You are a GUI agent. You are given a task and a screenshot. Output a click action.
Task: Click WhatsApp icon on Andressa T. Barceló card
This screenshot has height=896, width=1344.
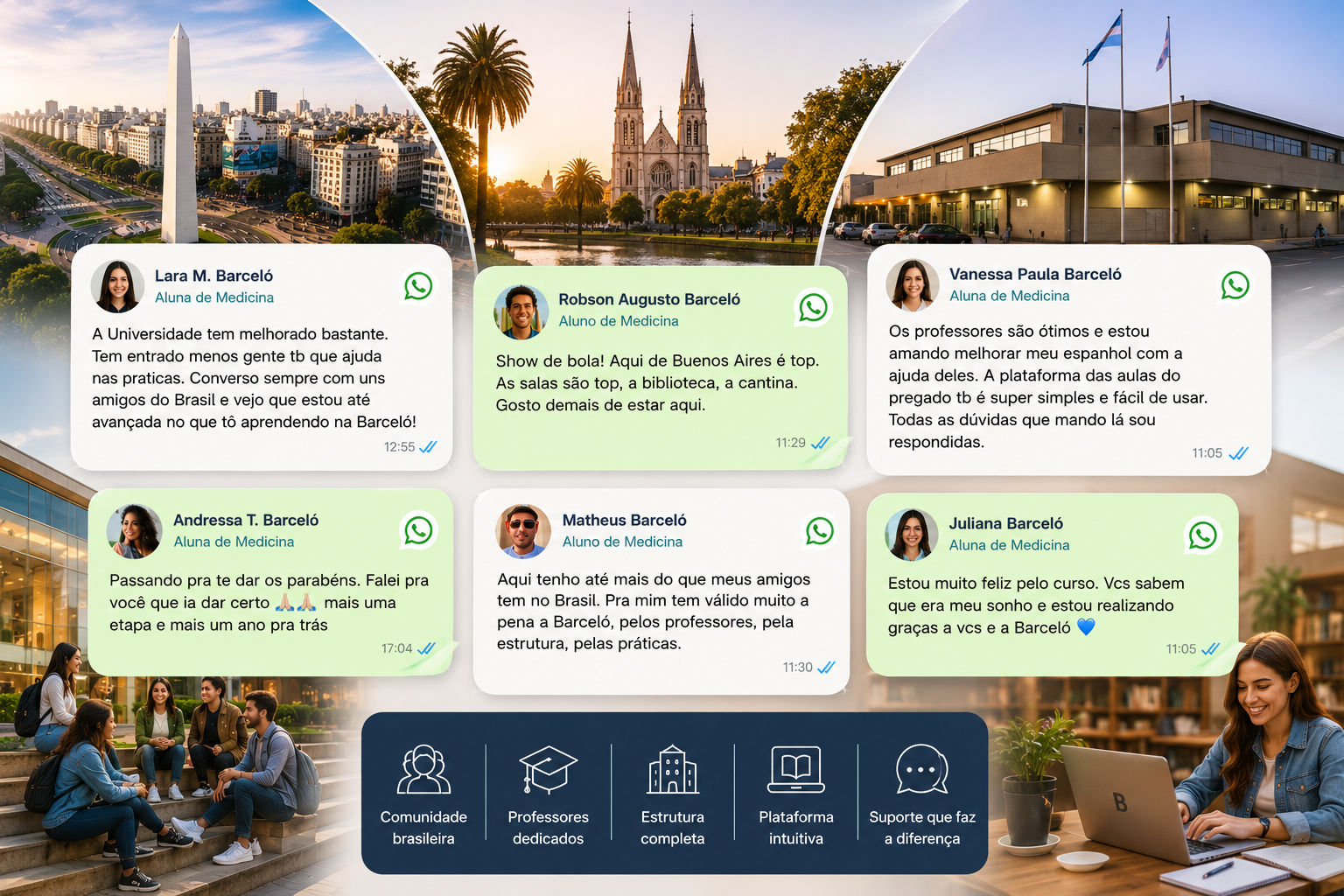[418, 530]
